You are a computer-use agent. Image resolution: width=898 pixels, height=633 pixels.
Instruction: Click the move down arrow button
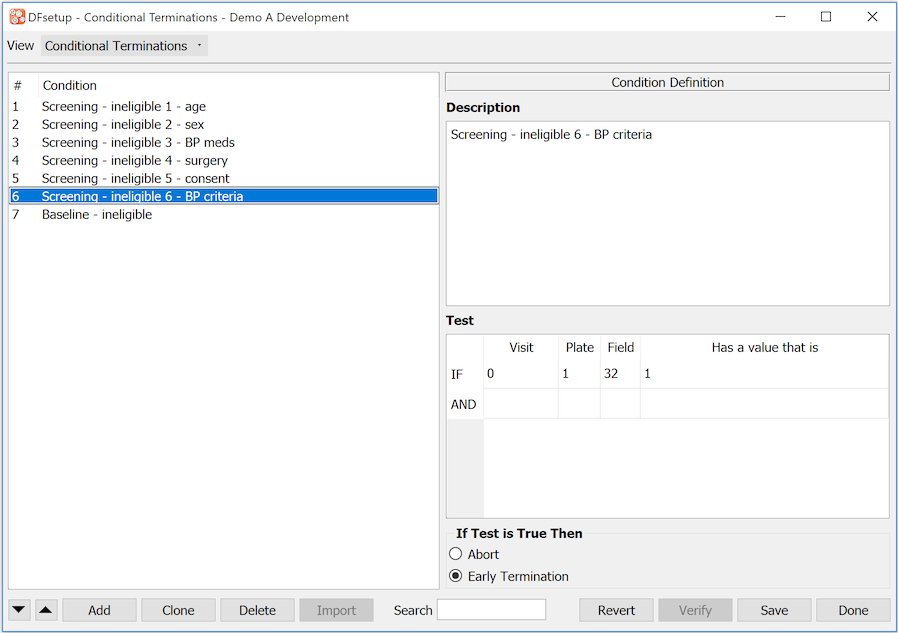(x=20, y=610)
